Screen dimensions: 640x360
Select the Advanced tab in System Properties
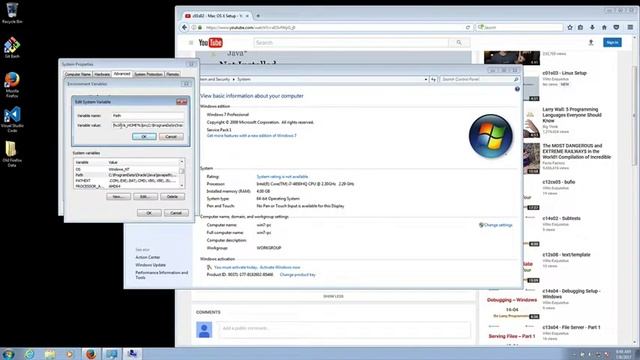tap(122, 74)
